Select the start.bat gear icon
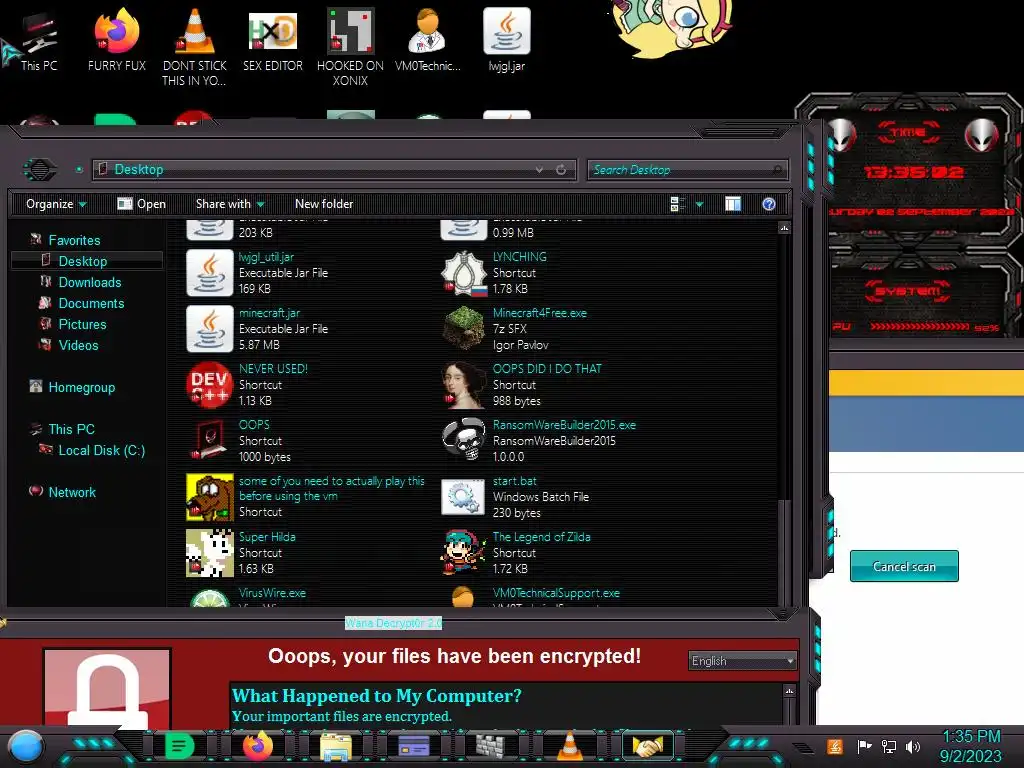1024x768 pixels. tap(464, 497)
